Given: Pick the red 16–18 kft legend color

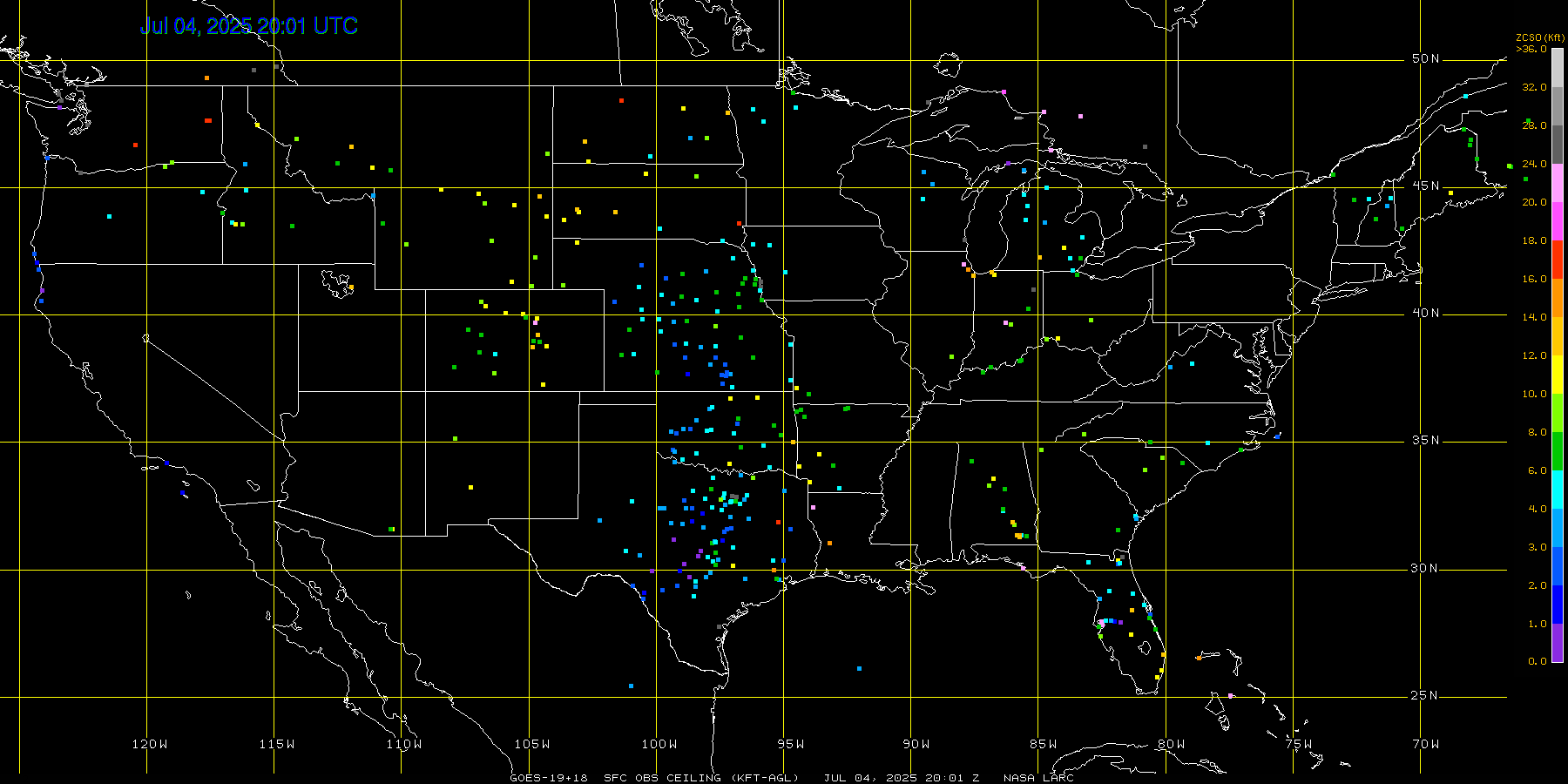Looking at the screenshot, I should click(x=1558, y=260).
